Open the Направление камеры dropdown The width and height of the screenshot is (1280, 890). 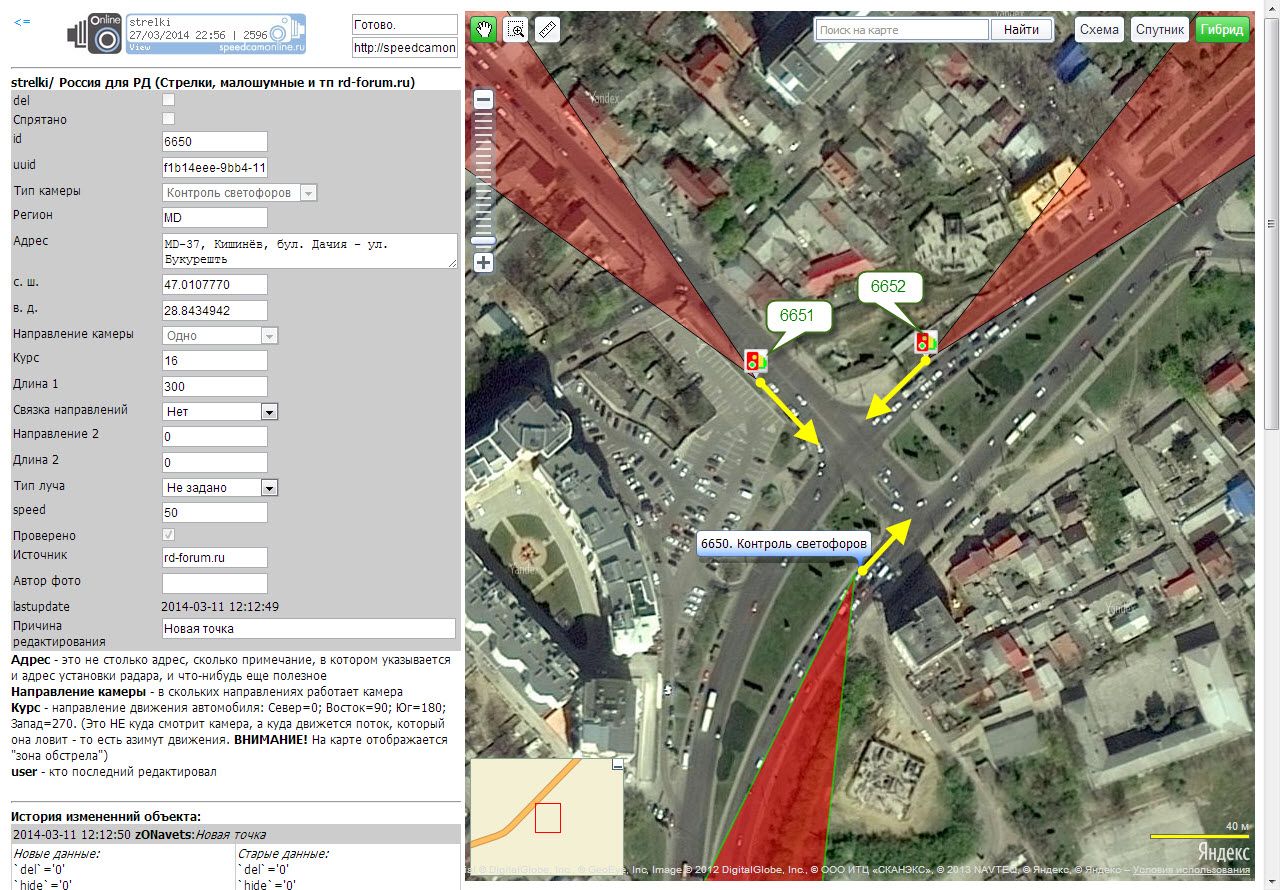coord(220,335)
